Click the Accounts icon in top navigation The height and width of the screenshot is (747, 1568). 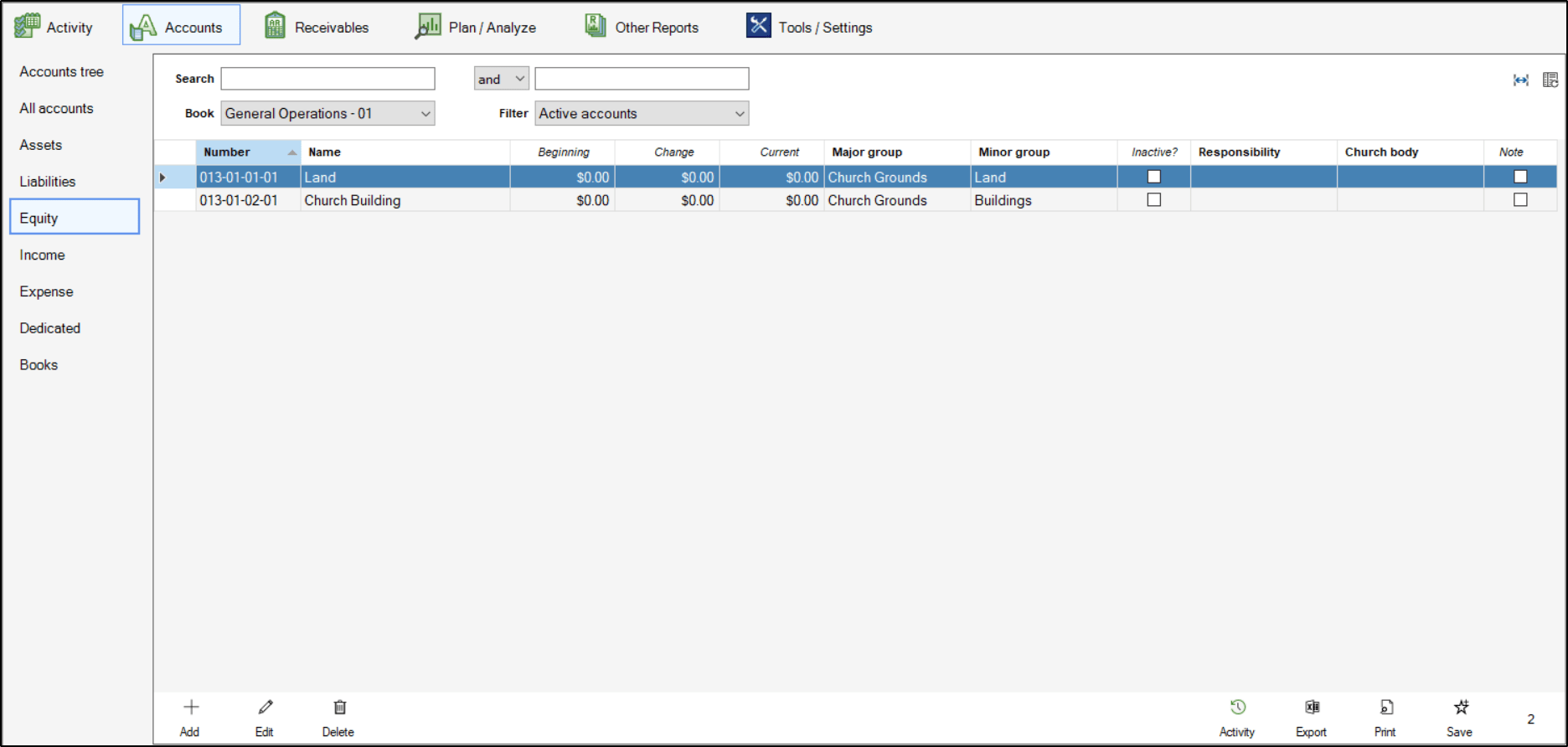(x=143, y=27)
